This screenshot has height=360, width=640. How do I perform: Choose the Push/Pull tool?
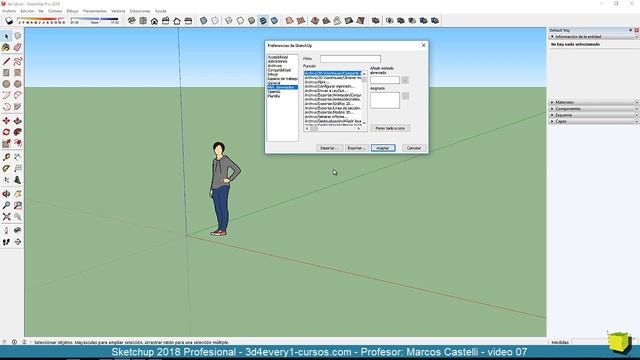(x=18, y=121)
